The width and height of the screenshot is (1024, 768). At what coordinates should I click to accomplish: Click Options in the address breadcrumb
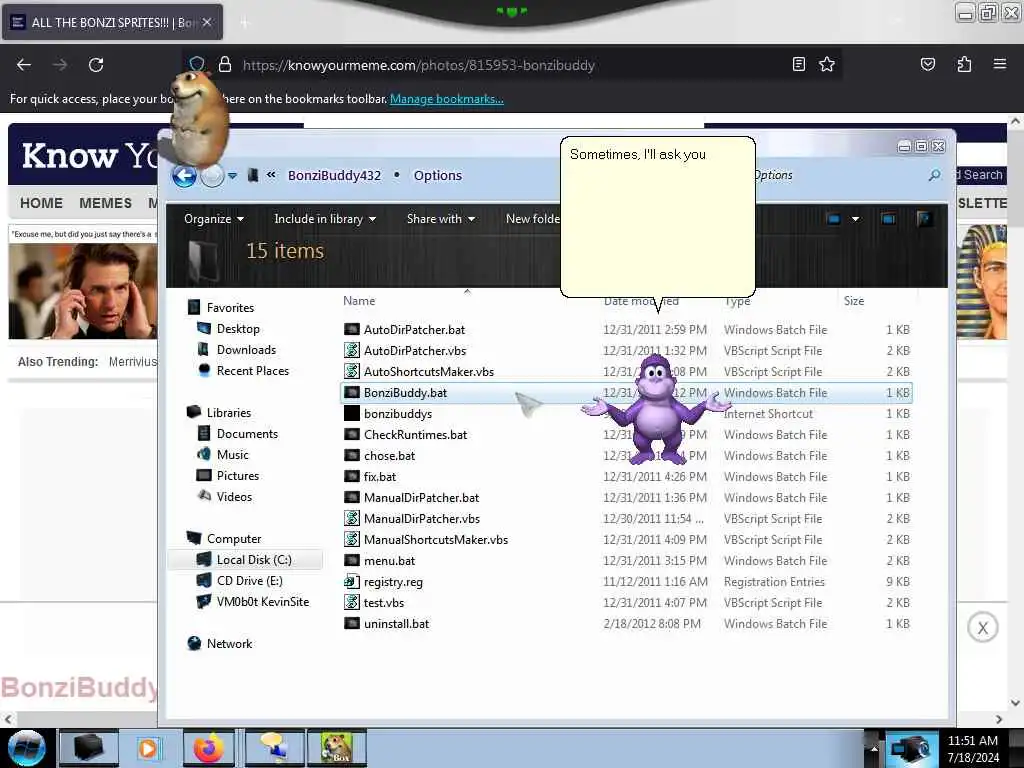pos(438,175)
